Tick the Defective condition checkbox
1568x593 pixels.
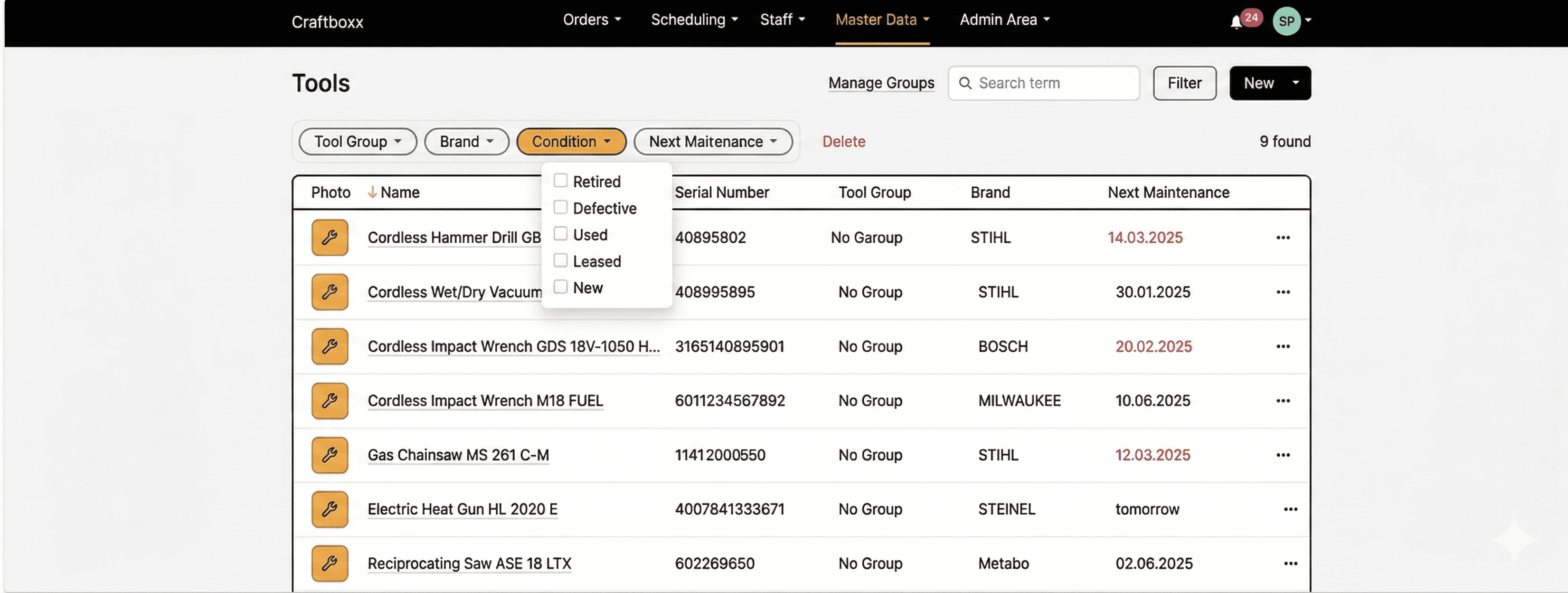(560, 208)
